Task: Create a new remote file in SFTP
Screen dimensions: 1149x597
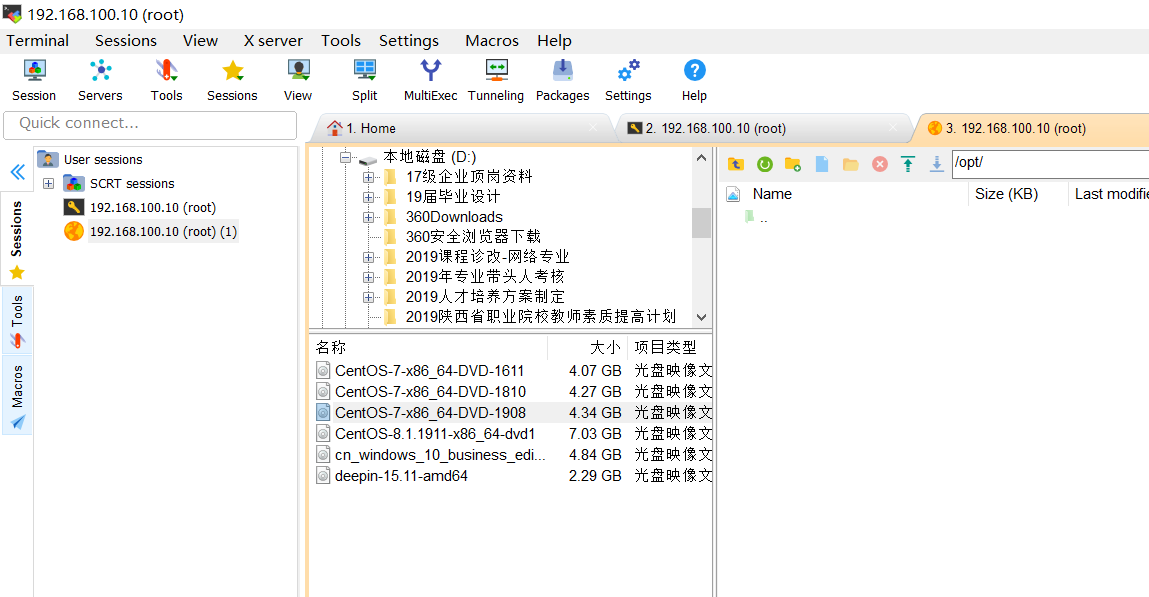Action: tap(821, 164)
